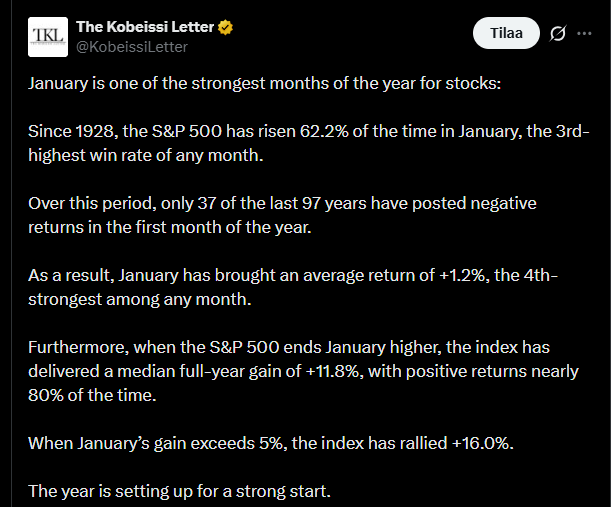Click the '3rd-' win rate text
This screenshot has width=611, height=507.
570,133
